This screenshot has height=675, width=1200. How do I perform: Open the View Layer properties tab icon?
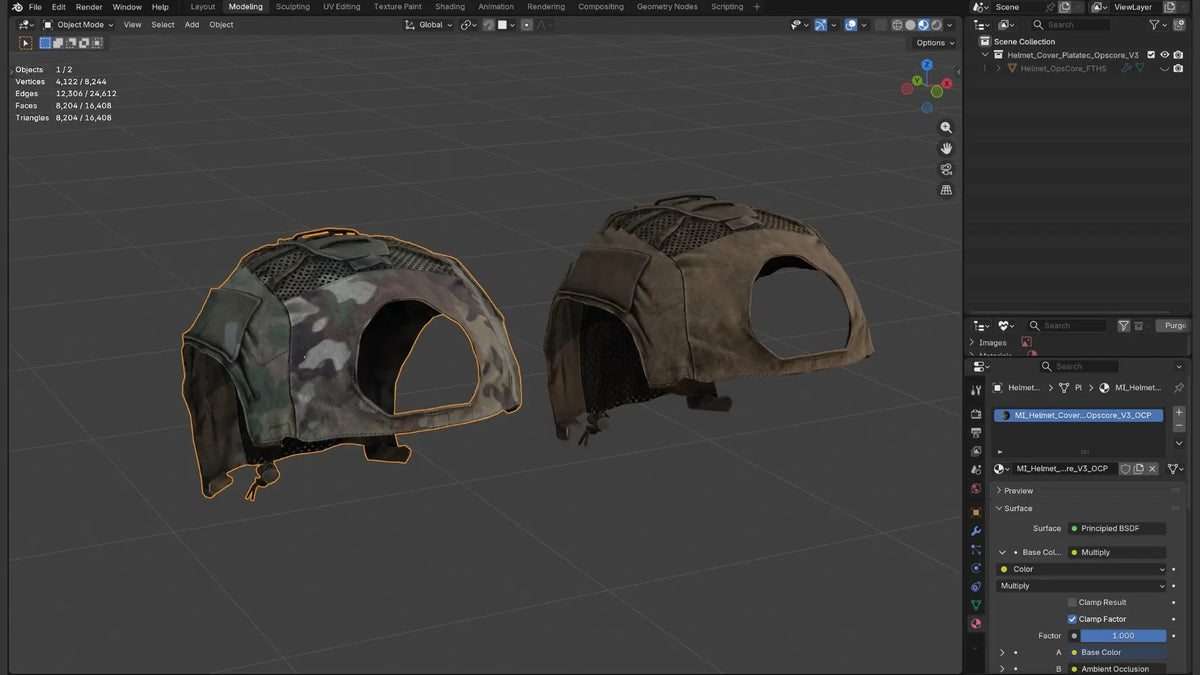(976, 452)
